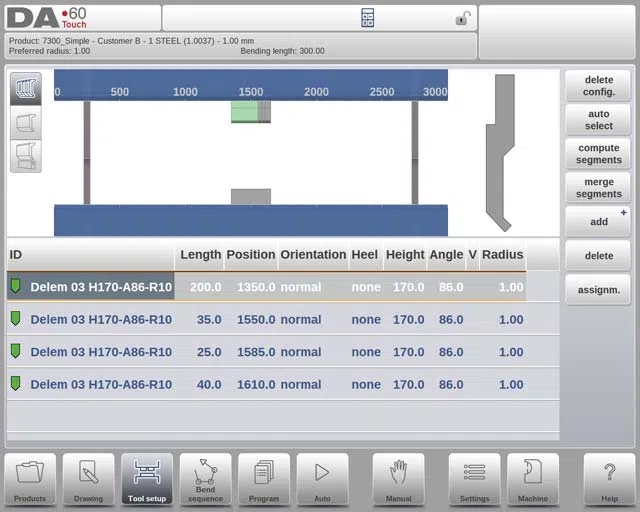This screenshot has width=640, height=512.
Task: Open the Program navigation button
Action: point(264,479)
